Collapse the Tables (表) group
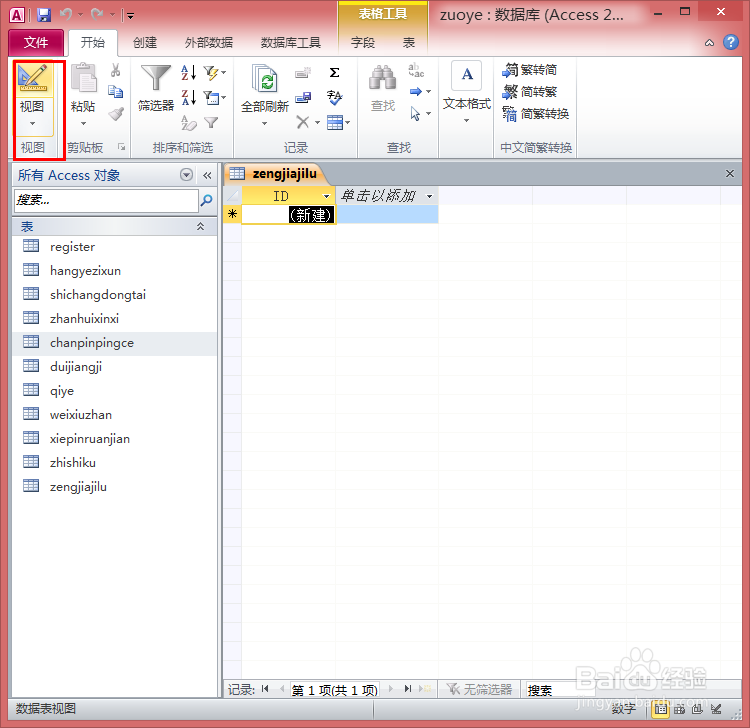Viewport: 750px width, 728px height. (x=200, y=226)
